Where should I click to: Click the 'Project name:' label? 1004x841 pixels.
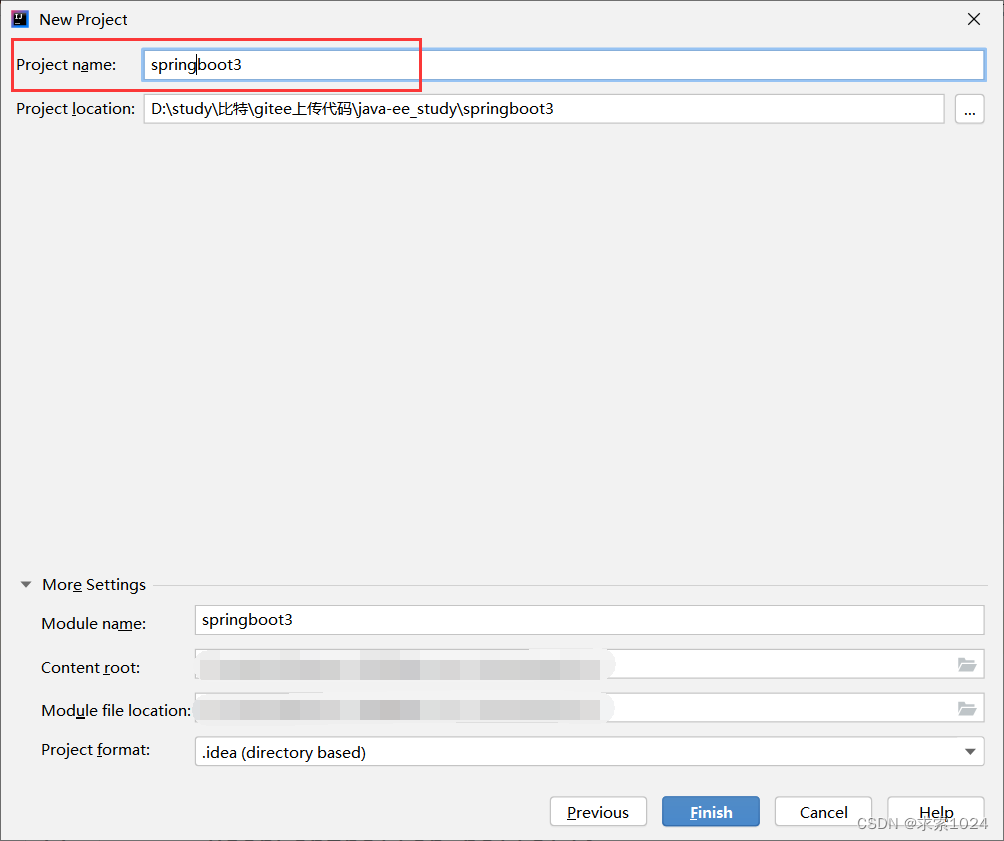coord(67,65)
